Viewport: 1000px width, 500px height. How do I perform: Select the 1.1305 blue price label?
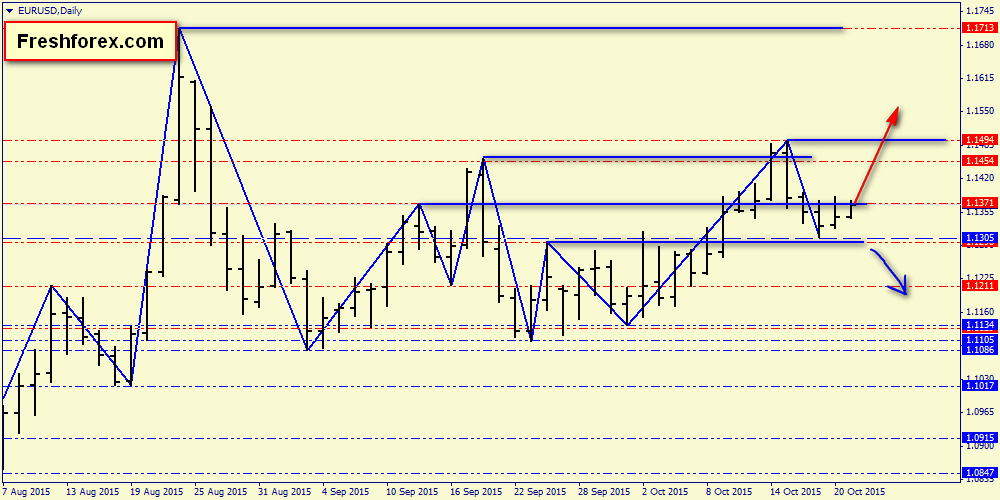(978, 238)
